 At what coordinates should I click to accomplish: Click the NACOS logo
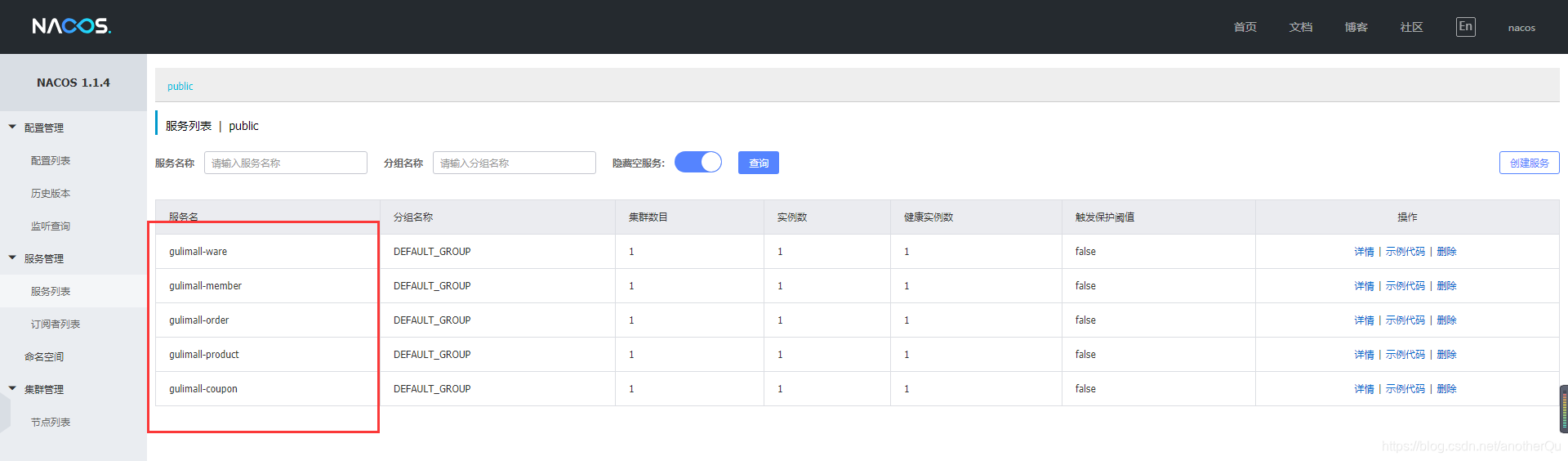(72, 26)
